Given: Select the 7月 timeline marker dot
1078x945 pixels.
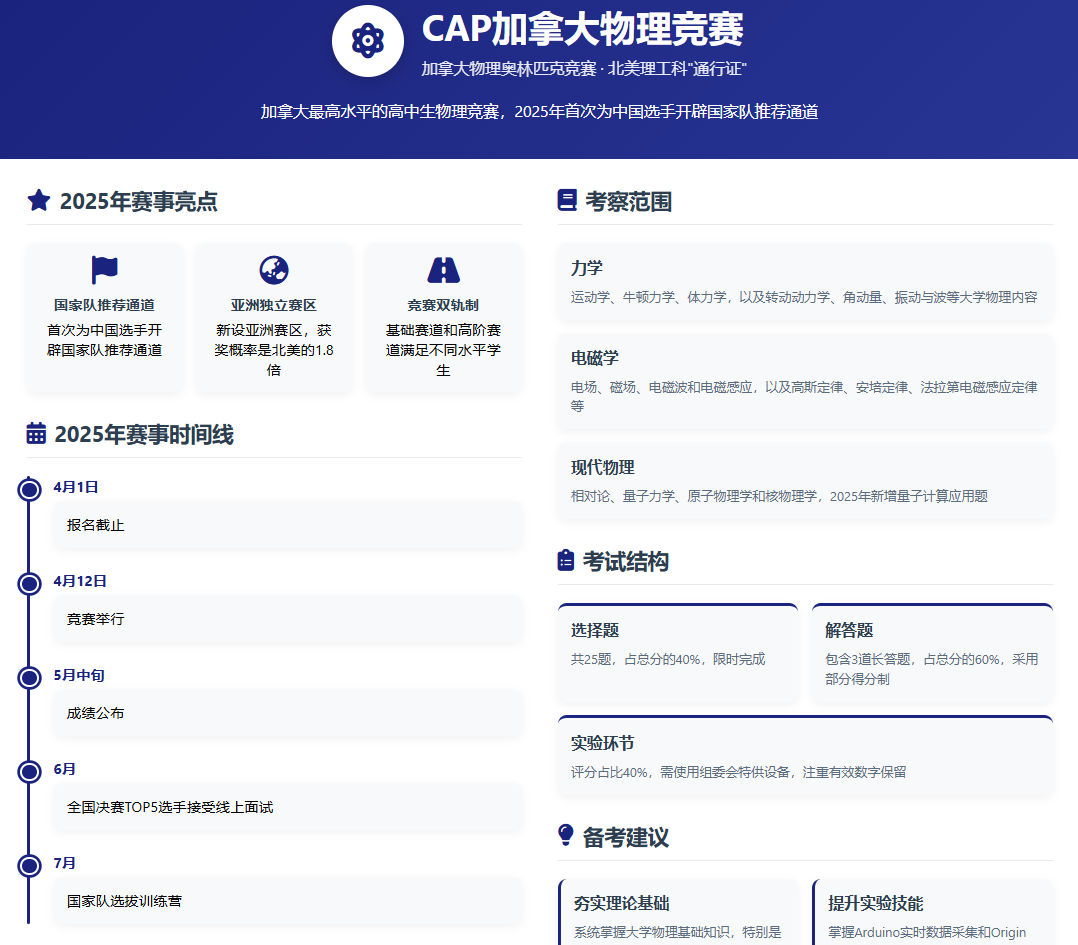Looking at the screenshot, I should tap(29, 865).
